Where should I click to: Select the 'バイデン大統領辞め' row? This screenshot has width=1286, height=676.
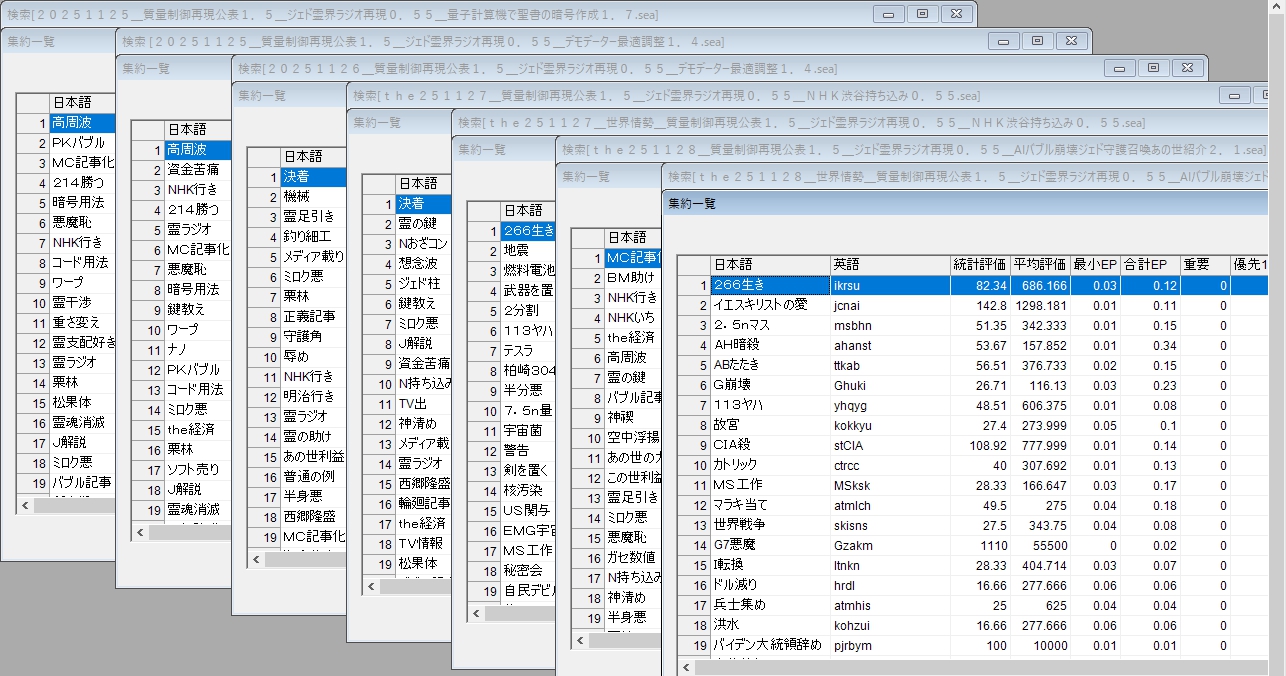pos(766,645)
